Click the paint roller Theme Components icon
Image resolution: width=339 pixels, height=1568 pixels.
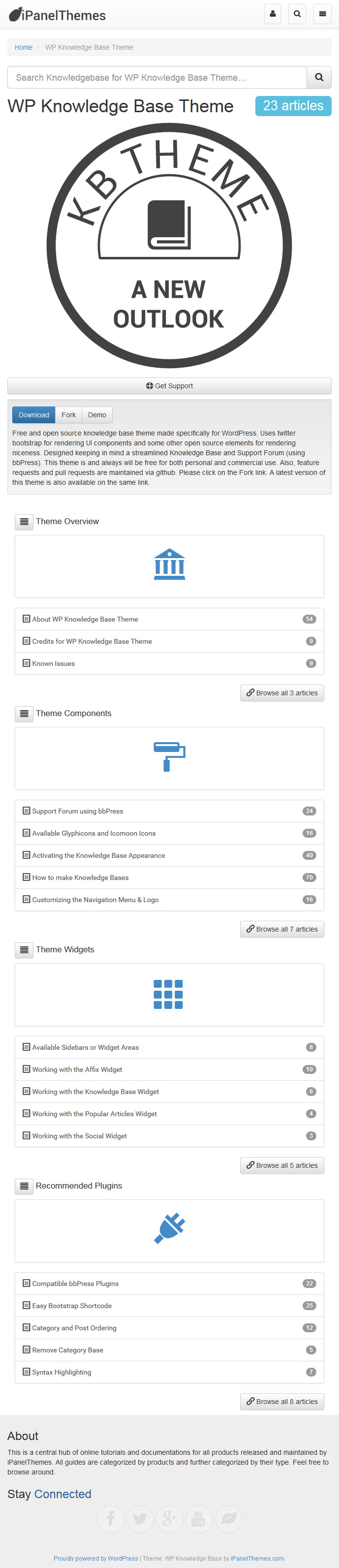coord(169,756)
